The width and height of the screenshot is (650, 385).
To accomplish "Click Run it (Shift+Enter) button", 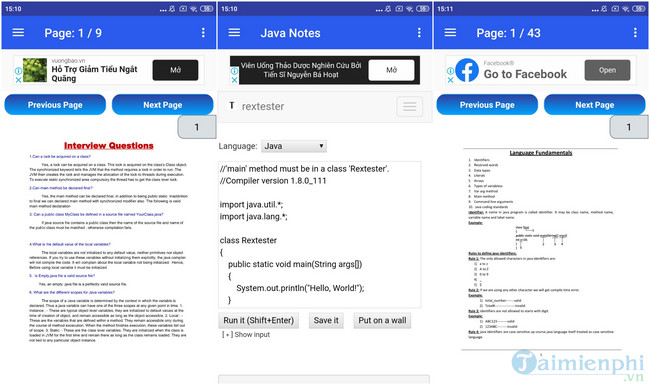I will point(259,320).
